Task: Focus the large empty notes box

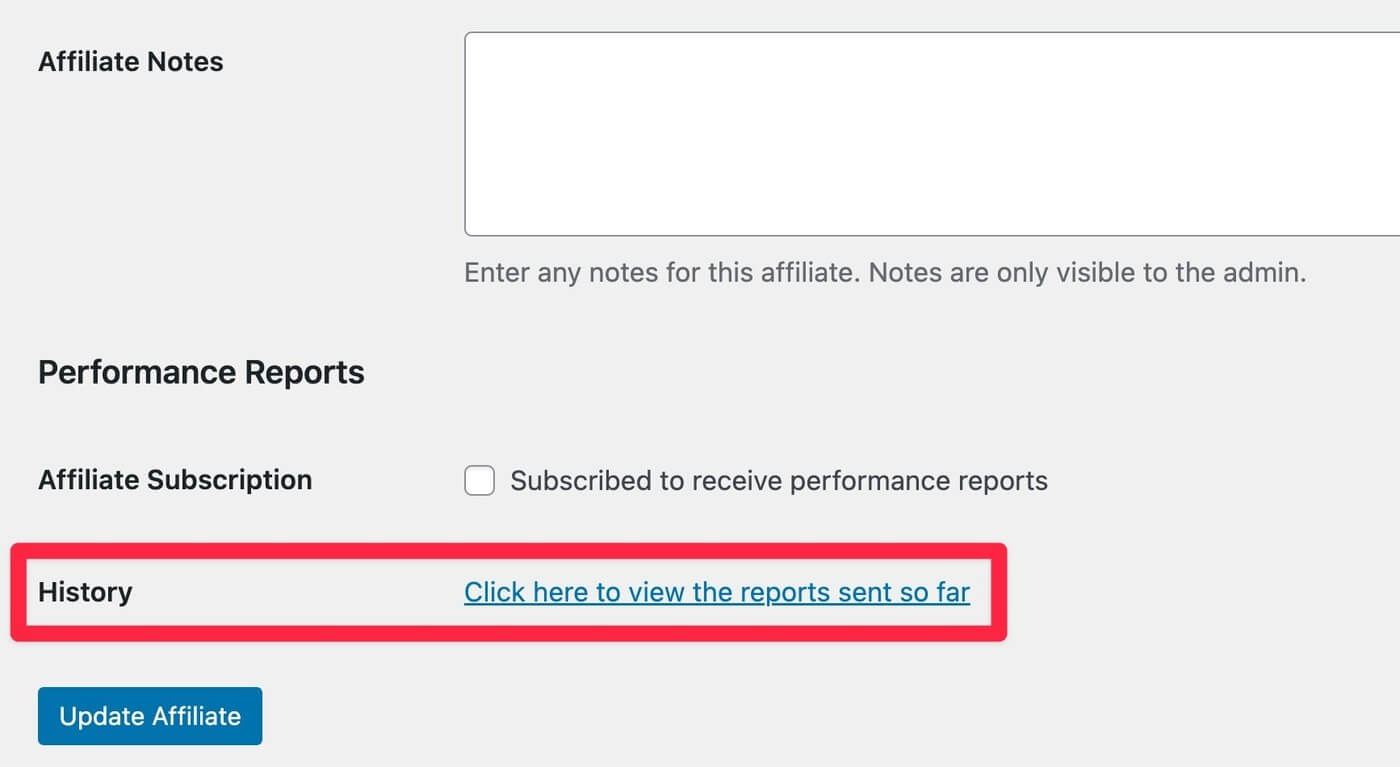Action: click(x=932, y=134)
